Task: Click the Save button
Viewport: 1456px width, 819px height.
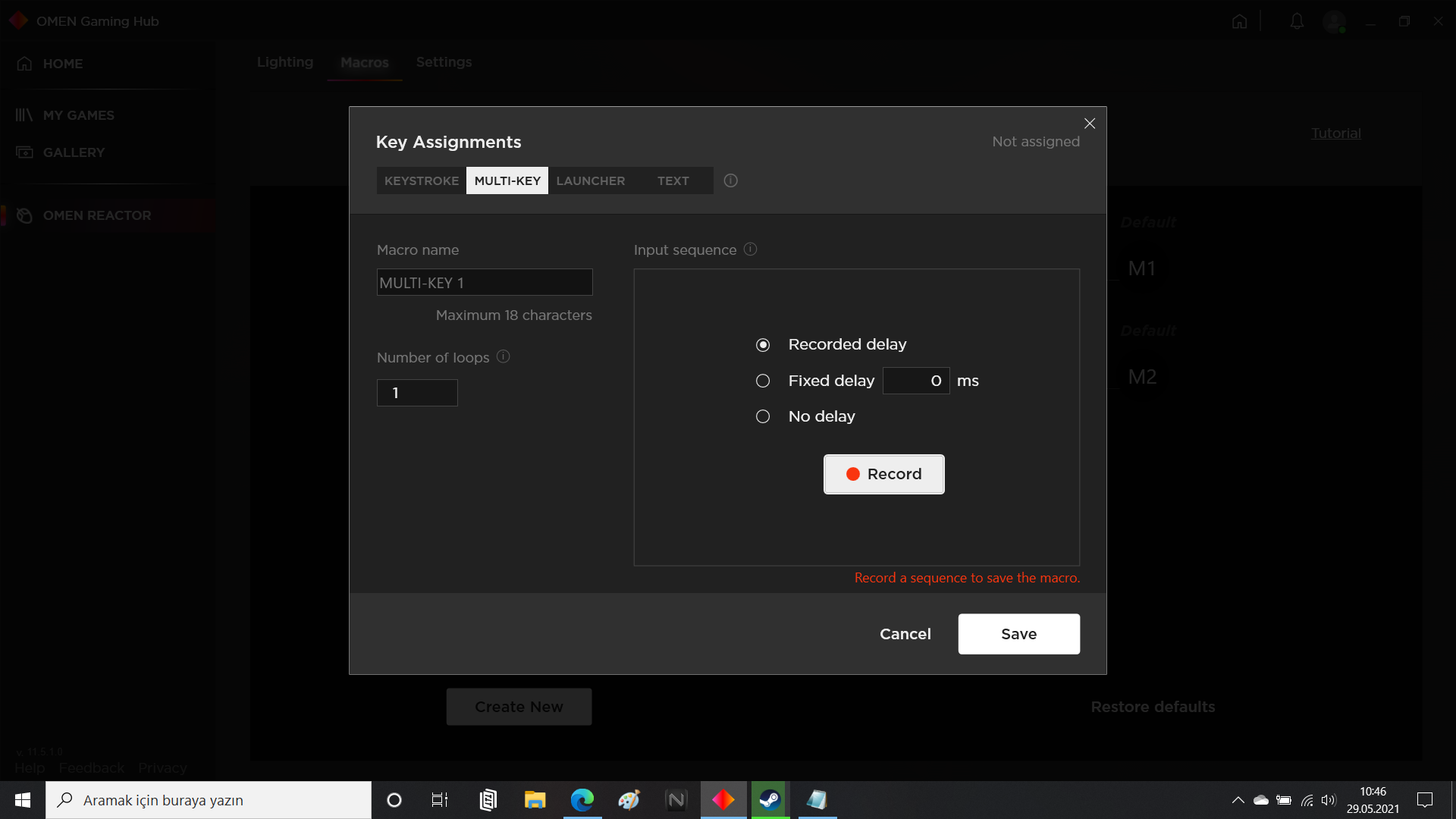Action: pyautogui.click(x=1018, y=634)
